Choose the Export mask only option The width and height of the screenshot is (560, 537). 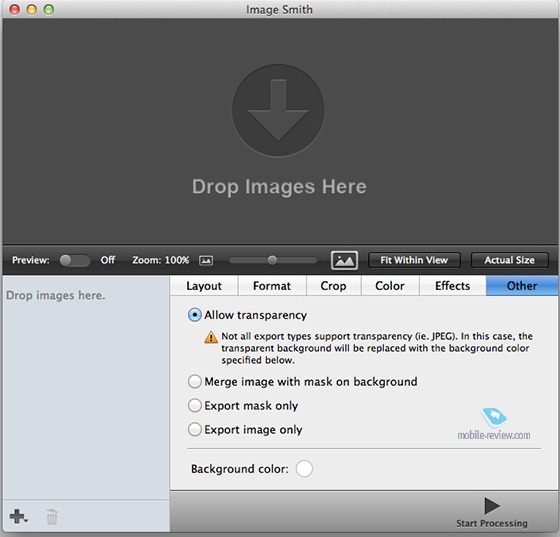pos(195,405)
